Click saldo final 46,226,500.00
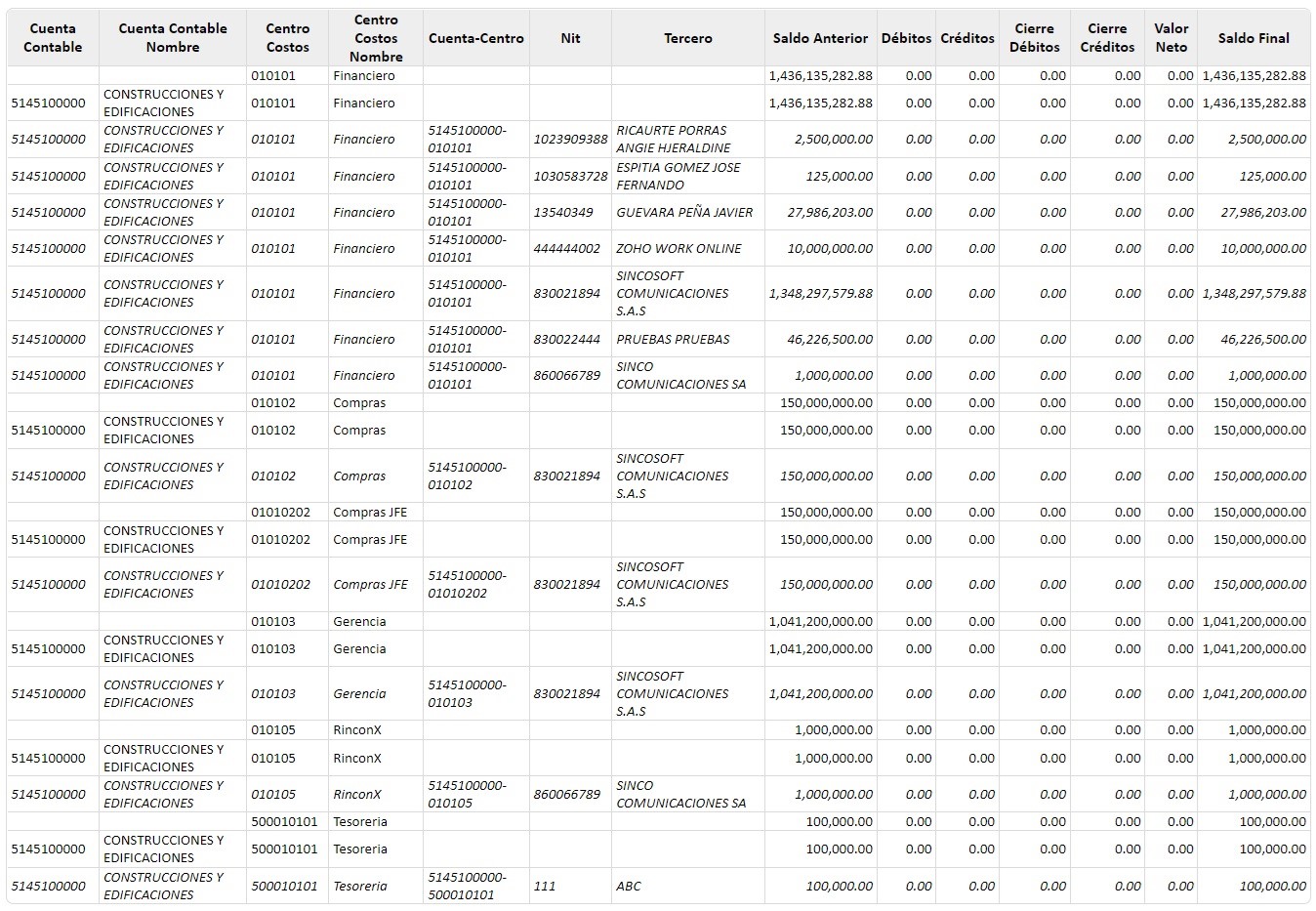 [1263, 339]
